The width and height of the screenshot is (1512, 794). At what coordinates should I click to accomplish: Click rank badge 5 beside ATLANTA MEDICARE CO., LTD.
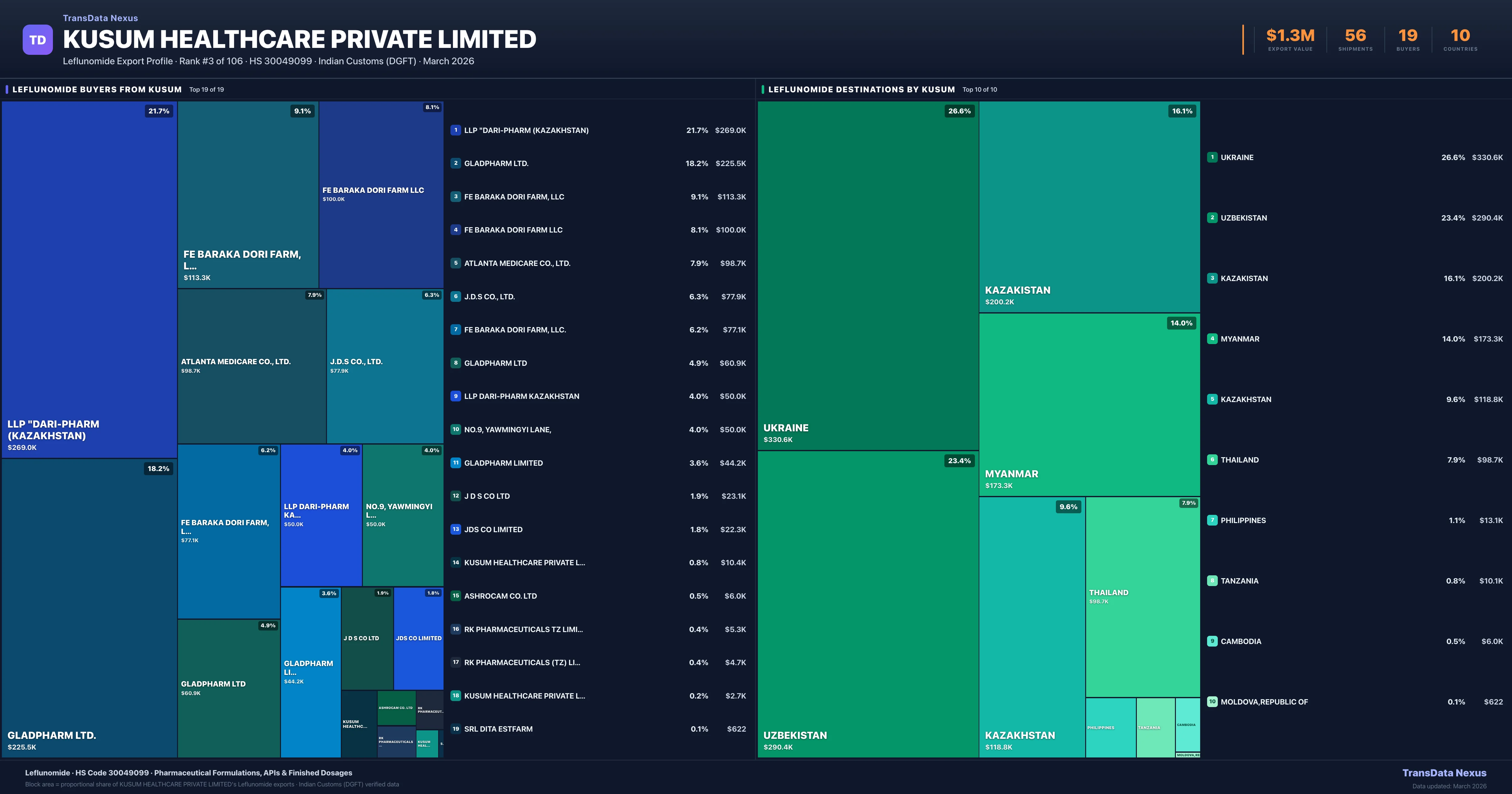(455, 263)
